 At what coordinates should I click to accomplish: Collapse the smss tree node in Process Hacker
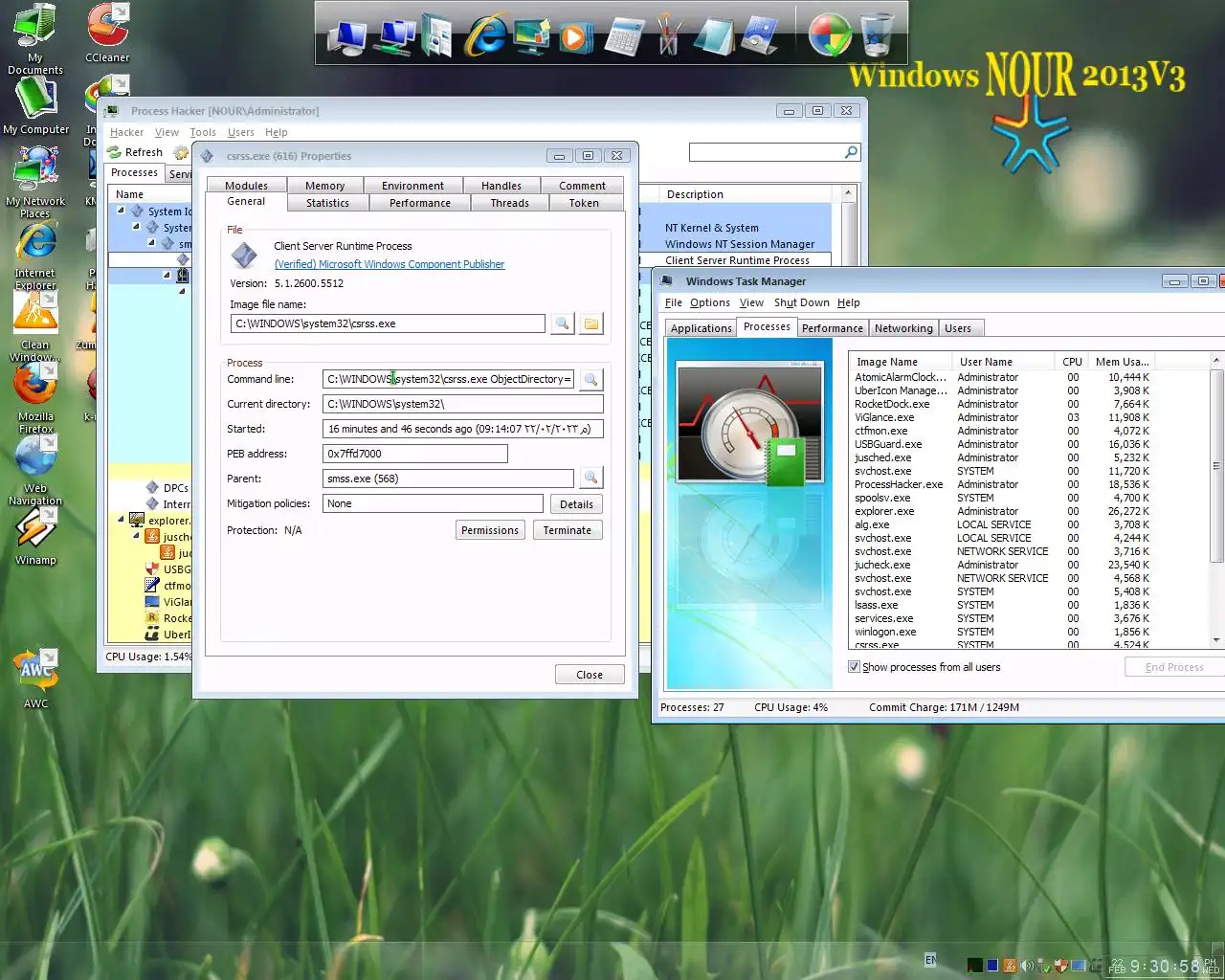(x=151, y=243)
